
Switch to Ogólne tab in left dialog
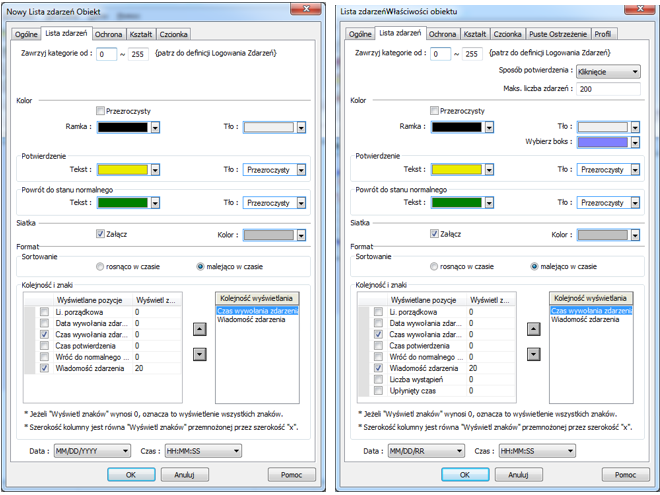pos(26,34)
